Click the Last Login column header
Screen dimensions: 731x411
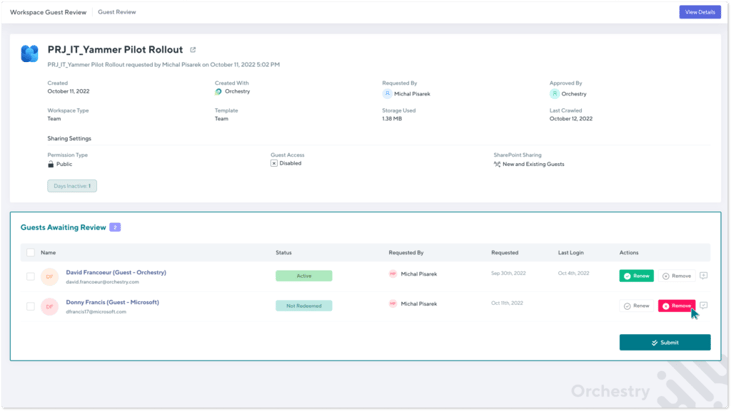pos(571,253)
